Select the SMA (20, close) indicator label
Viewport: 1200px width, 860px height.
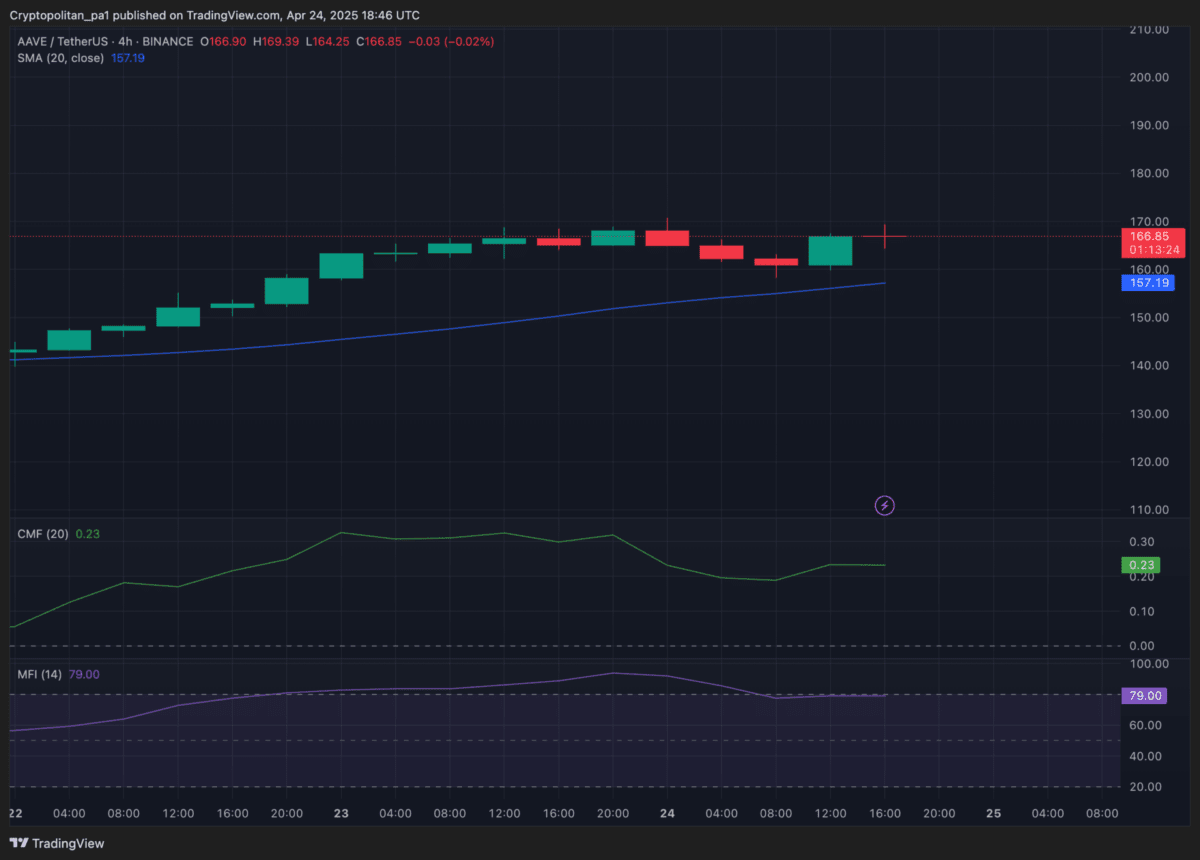60,58
